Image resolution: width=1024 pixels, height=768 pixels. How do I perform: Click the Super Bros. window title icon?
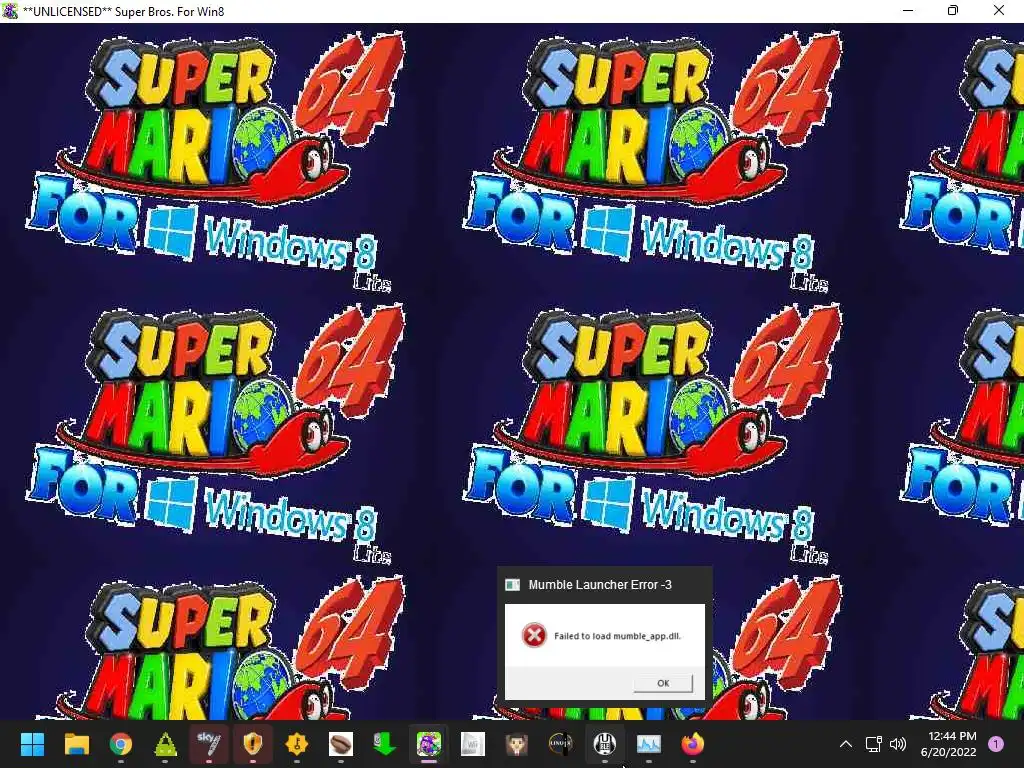tap(10, 11)
